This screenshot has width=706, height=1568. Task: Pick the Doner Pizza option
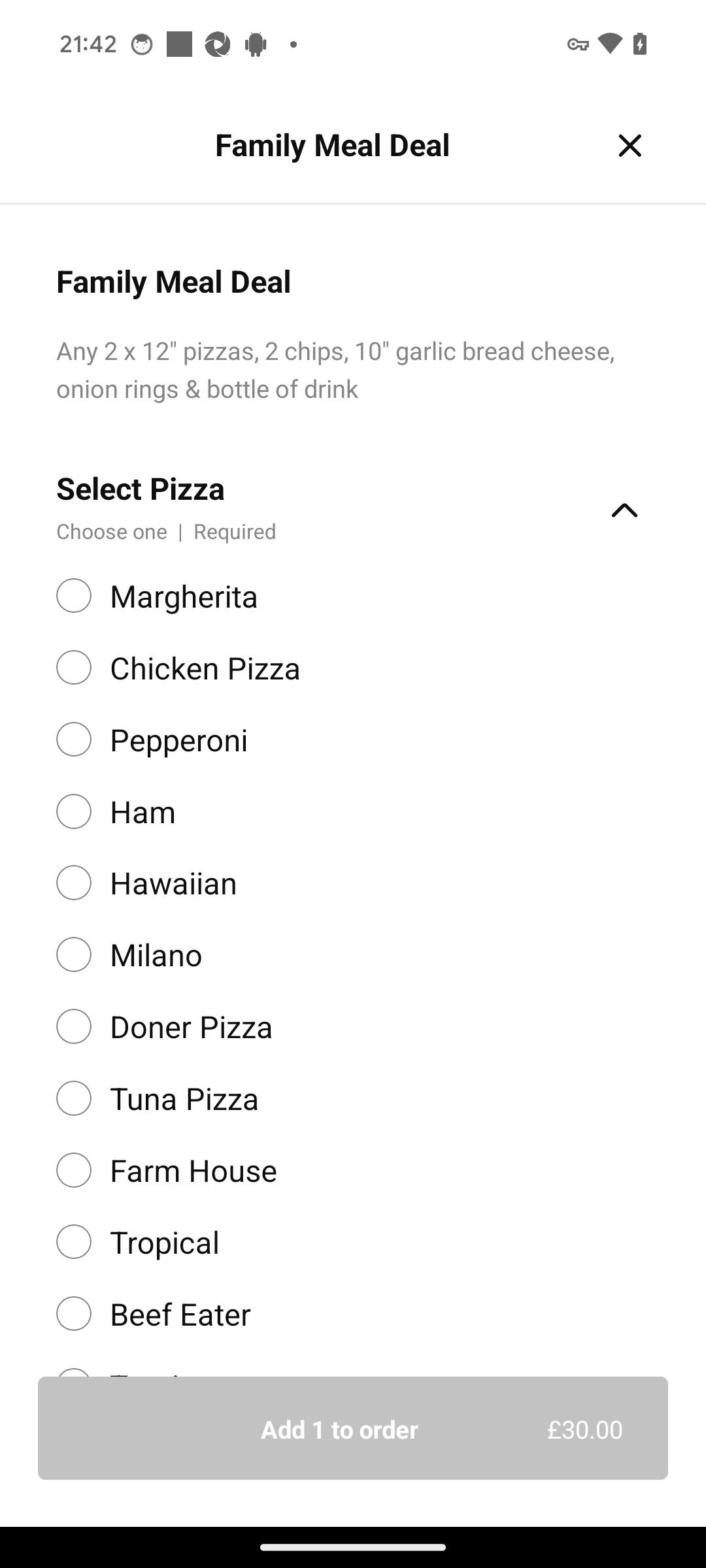coord(74,1026)
